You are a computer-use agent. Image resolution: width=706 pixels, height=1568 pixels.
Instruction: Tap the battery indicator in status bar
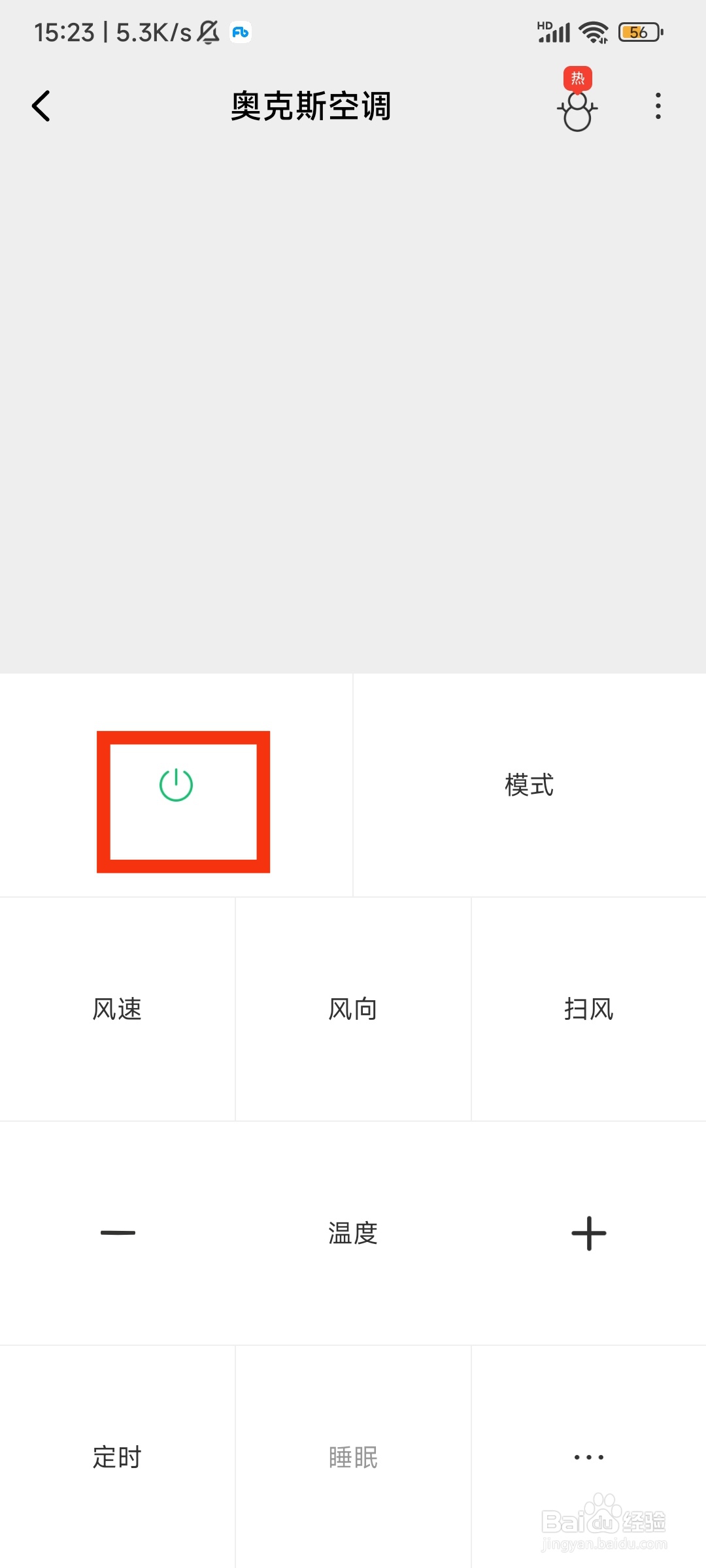click(641, 32)
